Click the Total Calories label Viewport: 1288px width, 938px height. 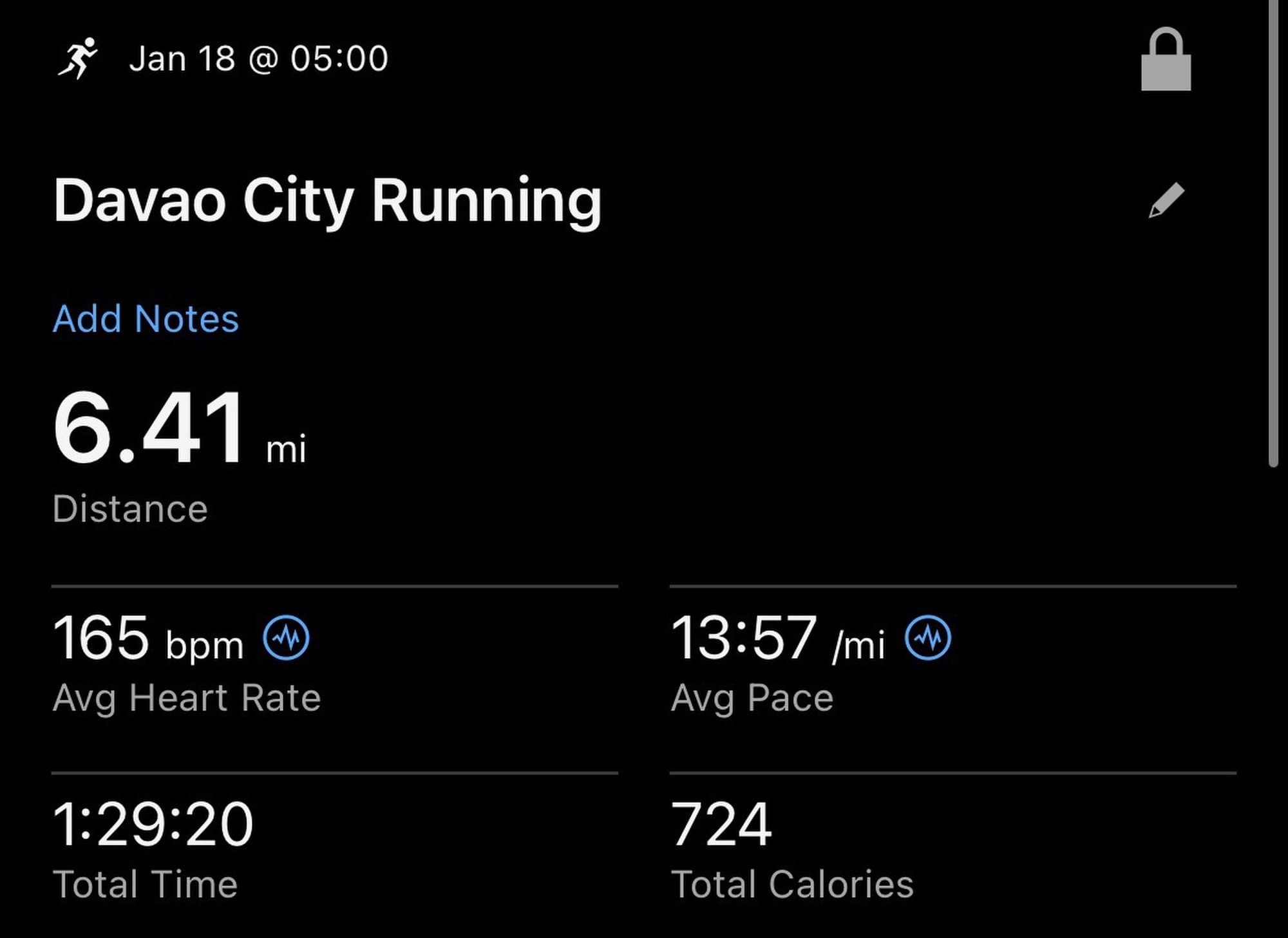[792, 884]
